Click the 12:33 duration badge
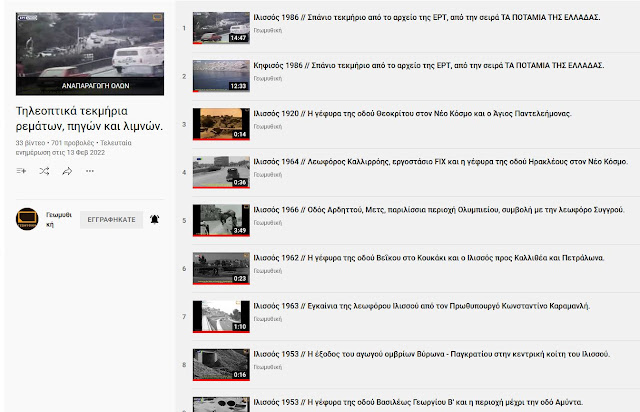Image resolution: width=640 pixels, height=412 pixels. click(x=238, y=86)
